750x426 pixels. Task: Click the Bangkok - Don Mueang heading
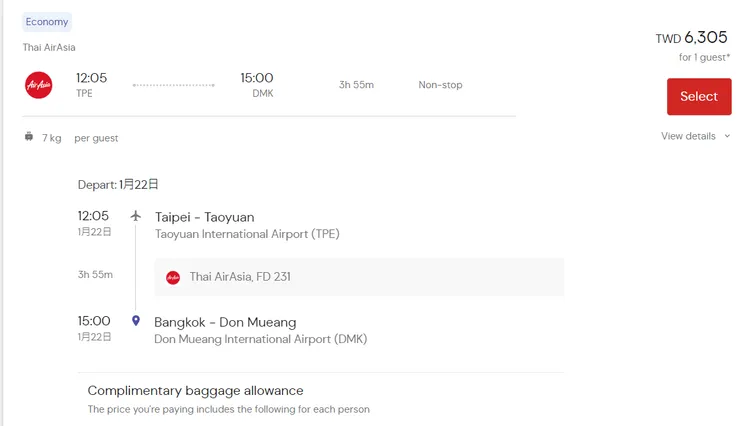225,322
